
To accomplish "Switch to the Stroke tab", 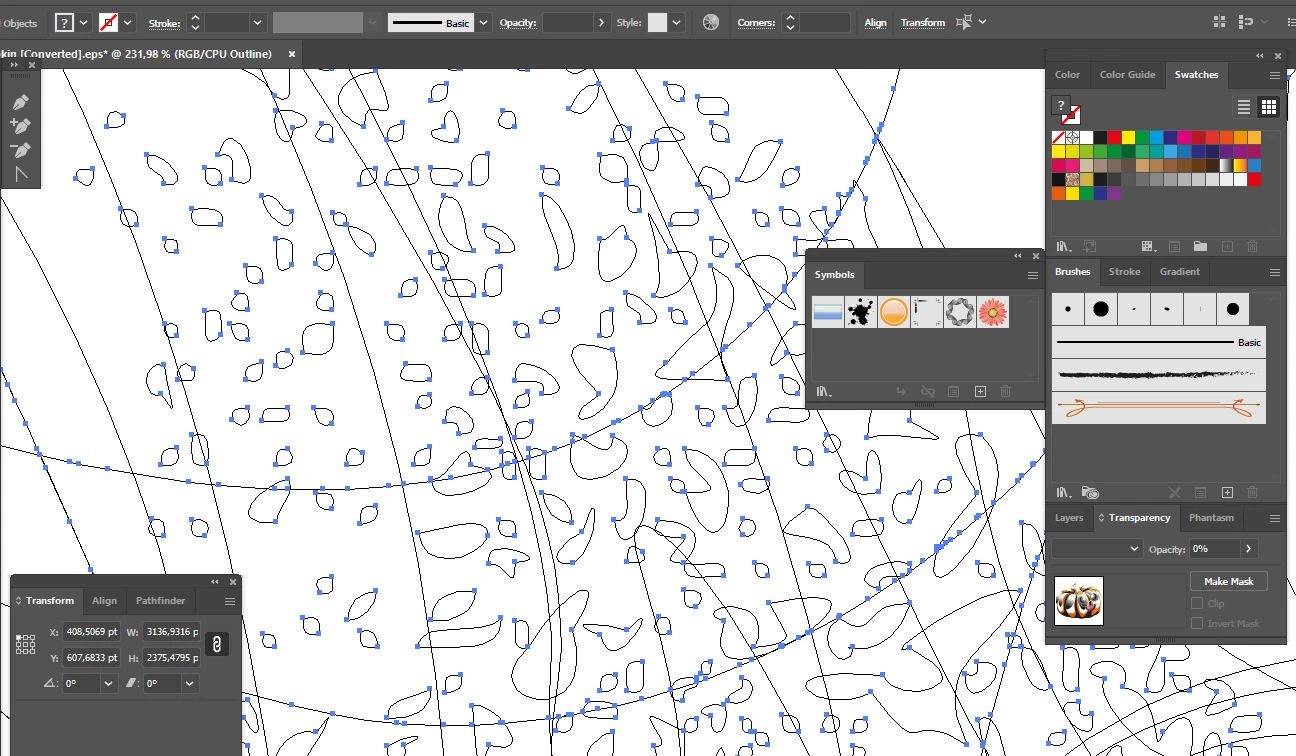I will click(x=1124, y=272).
